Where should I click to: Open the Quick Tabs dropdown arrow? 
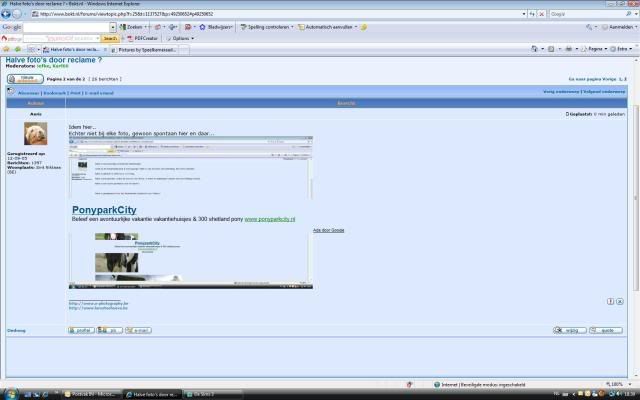coord(38,49)
